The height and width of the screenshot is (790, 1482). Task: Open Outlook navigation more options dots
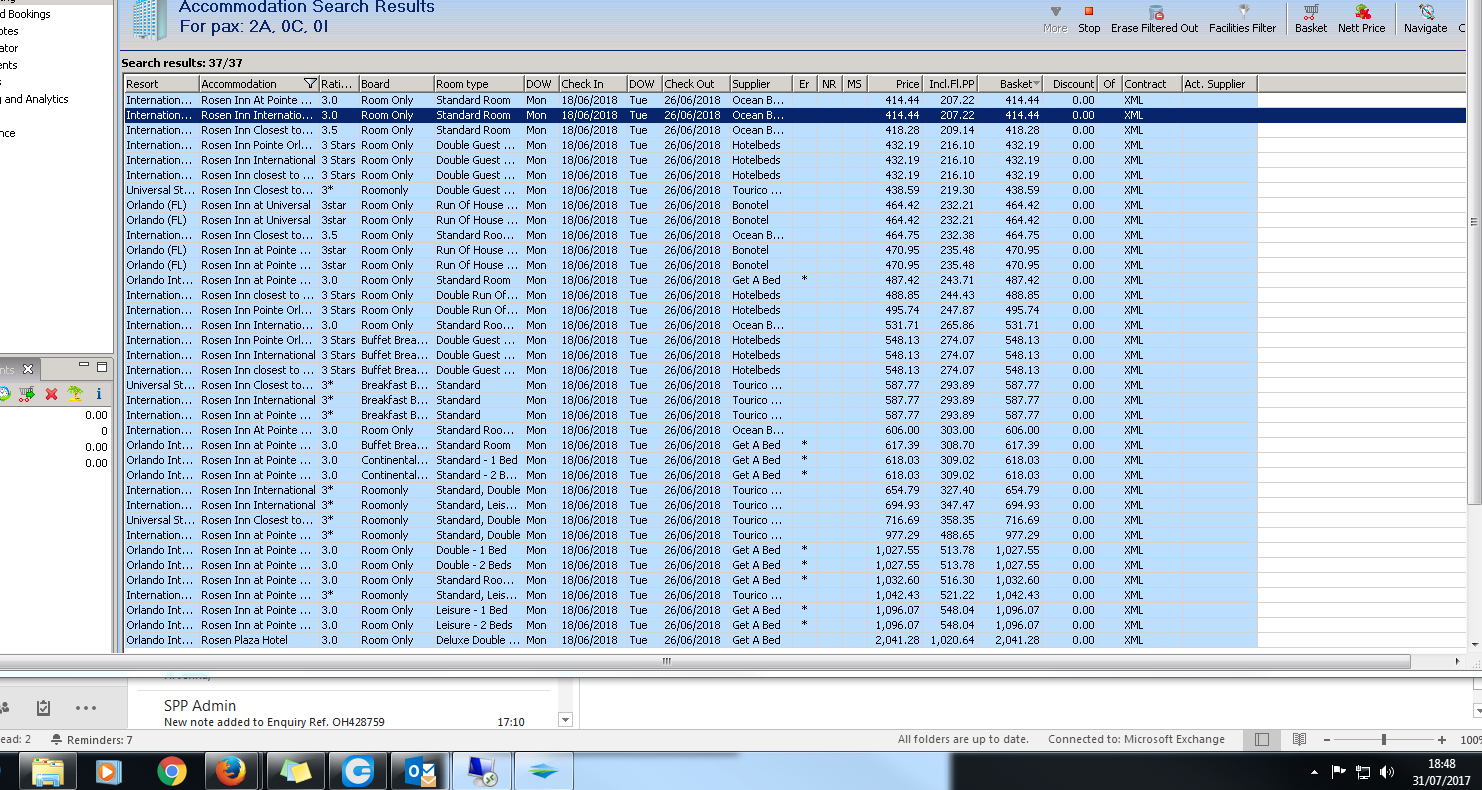pos(86,708)
